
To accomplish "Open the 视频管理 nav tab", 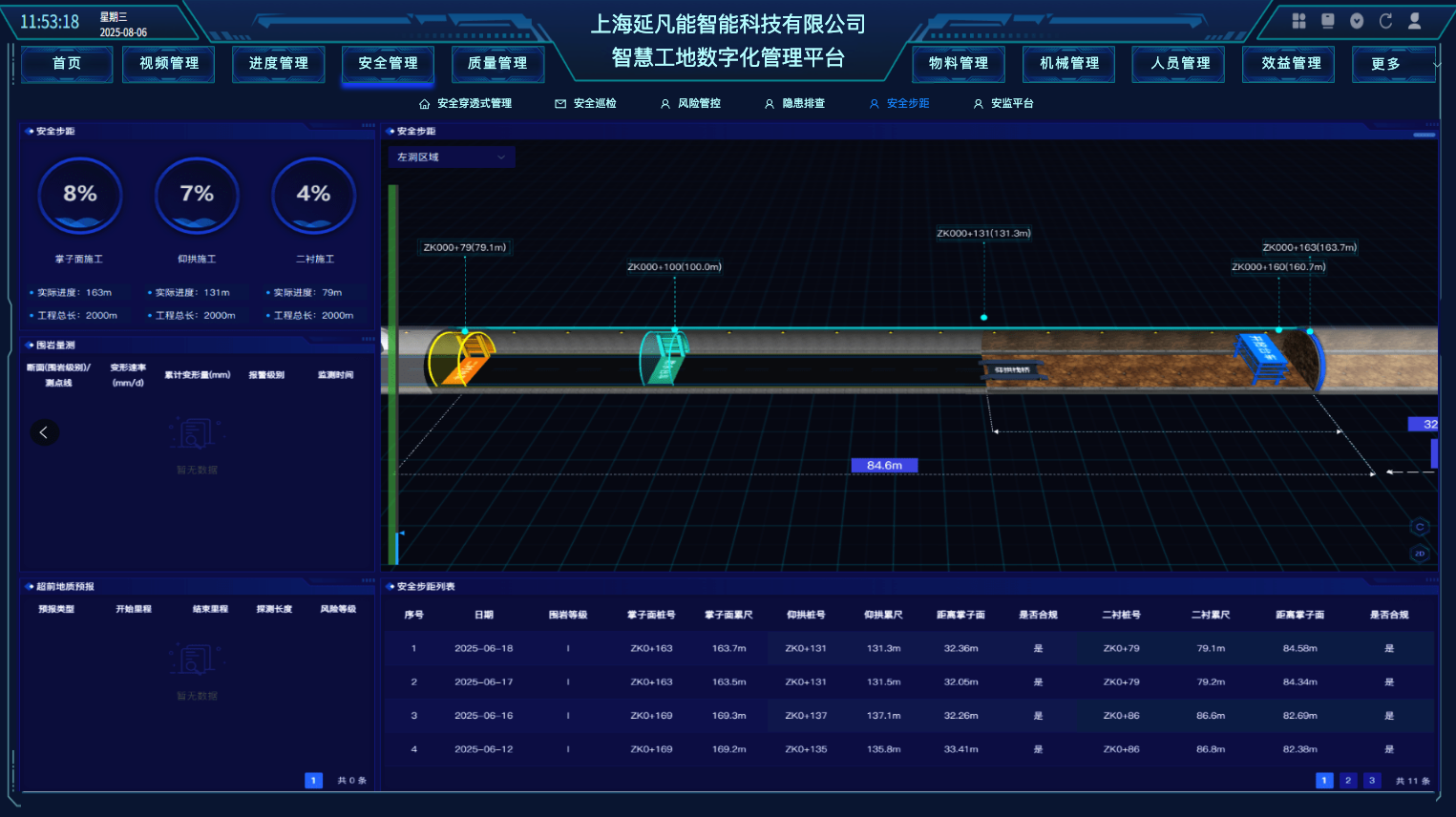I will [169, 64].
